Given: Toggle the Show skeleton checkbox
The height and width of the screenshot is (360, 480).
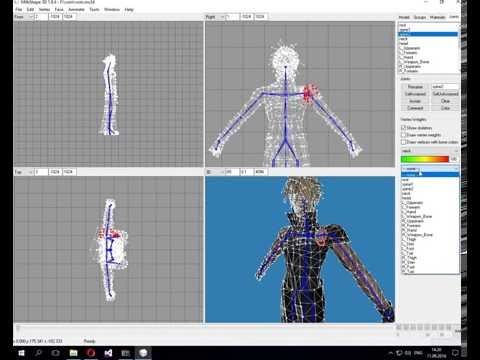Looking at the screenshot, I should (403, 128).
